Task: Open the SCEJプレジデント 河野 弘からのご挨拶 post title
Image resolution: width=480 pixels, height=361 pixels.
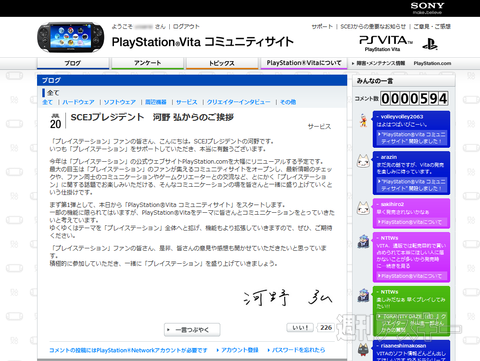Action: tap(152, 117)
